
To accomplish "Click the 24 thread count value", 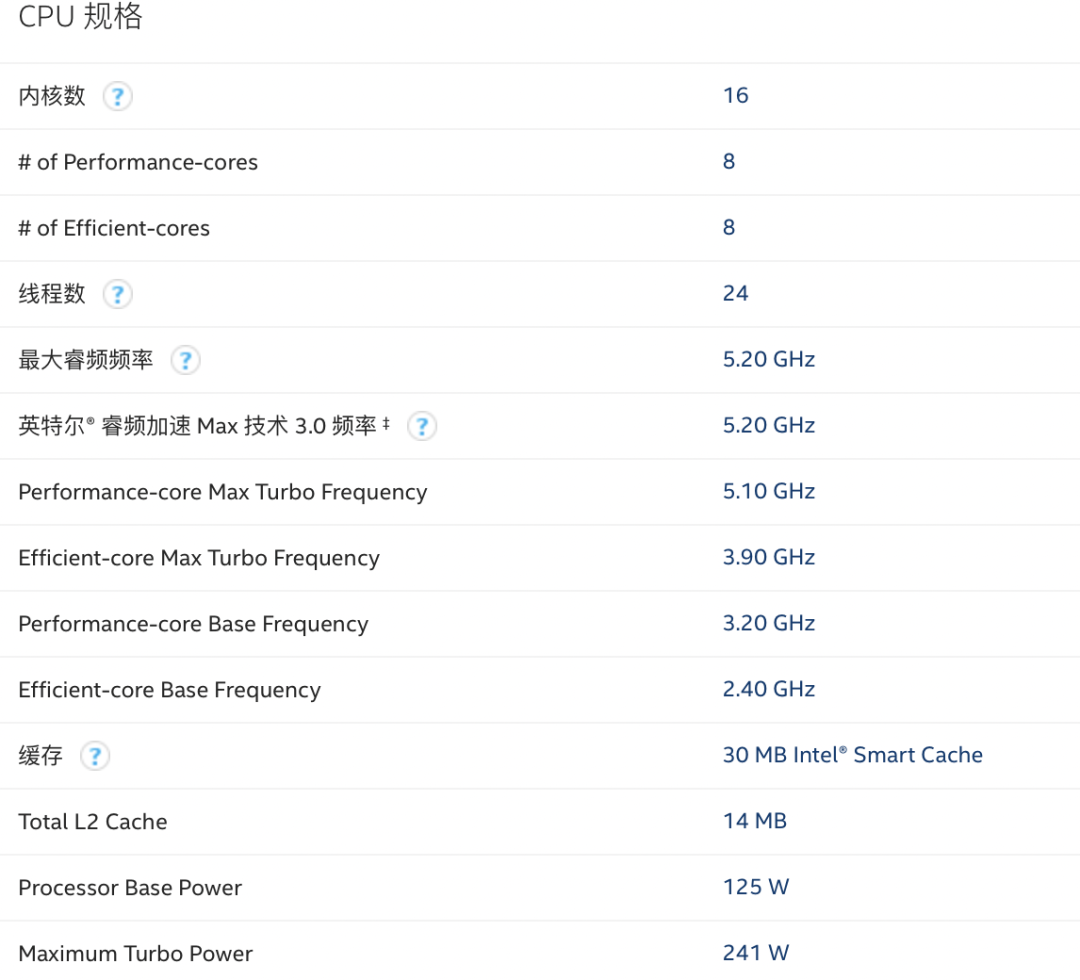I will 735,293.
